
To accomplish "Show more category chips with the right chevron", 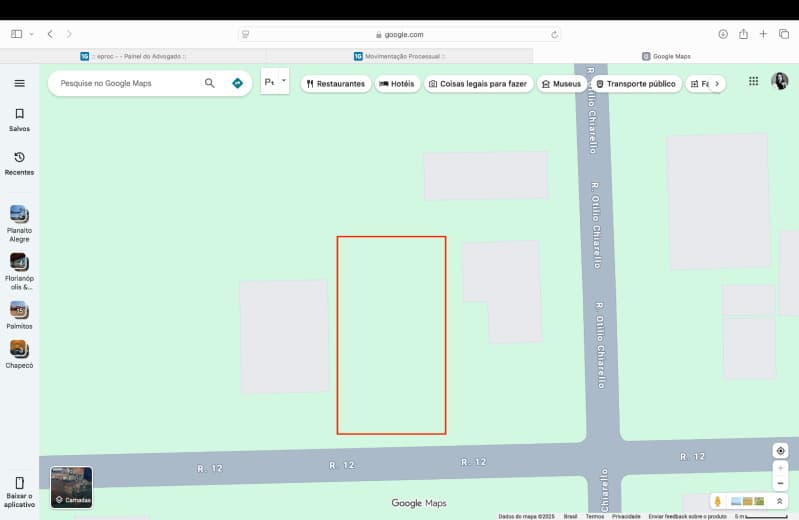I will click(x=717, y=84).
